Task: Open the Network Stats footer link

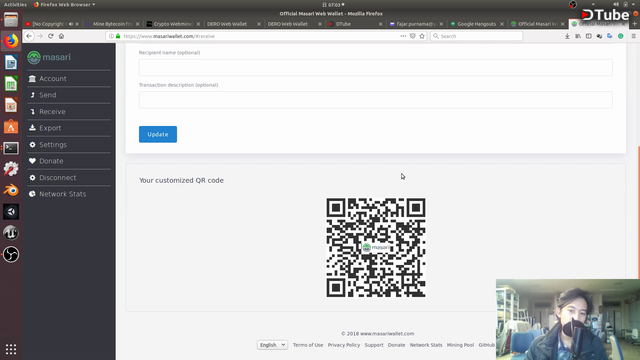Action: [426, 345]
